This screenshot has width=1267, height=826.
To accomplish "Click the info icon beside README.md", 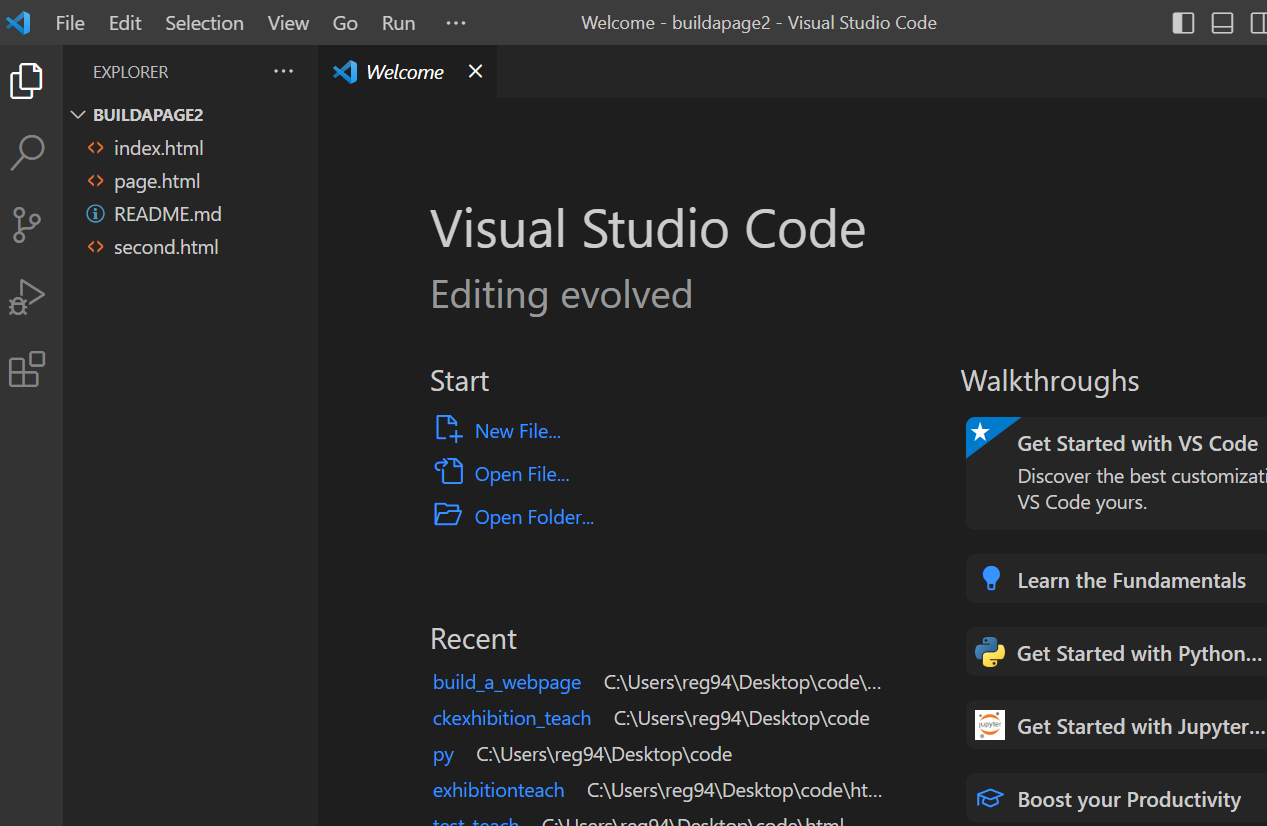I will [96, 214].
